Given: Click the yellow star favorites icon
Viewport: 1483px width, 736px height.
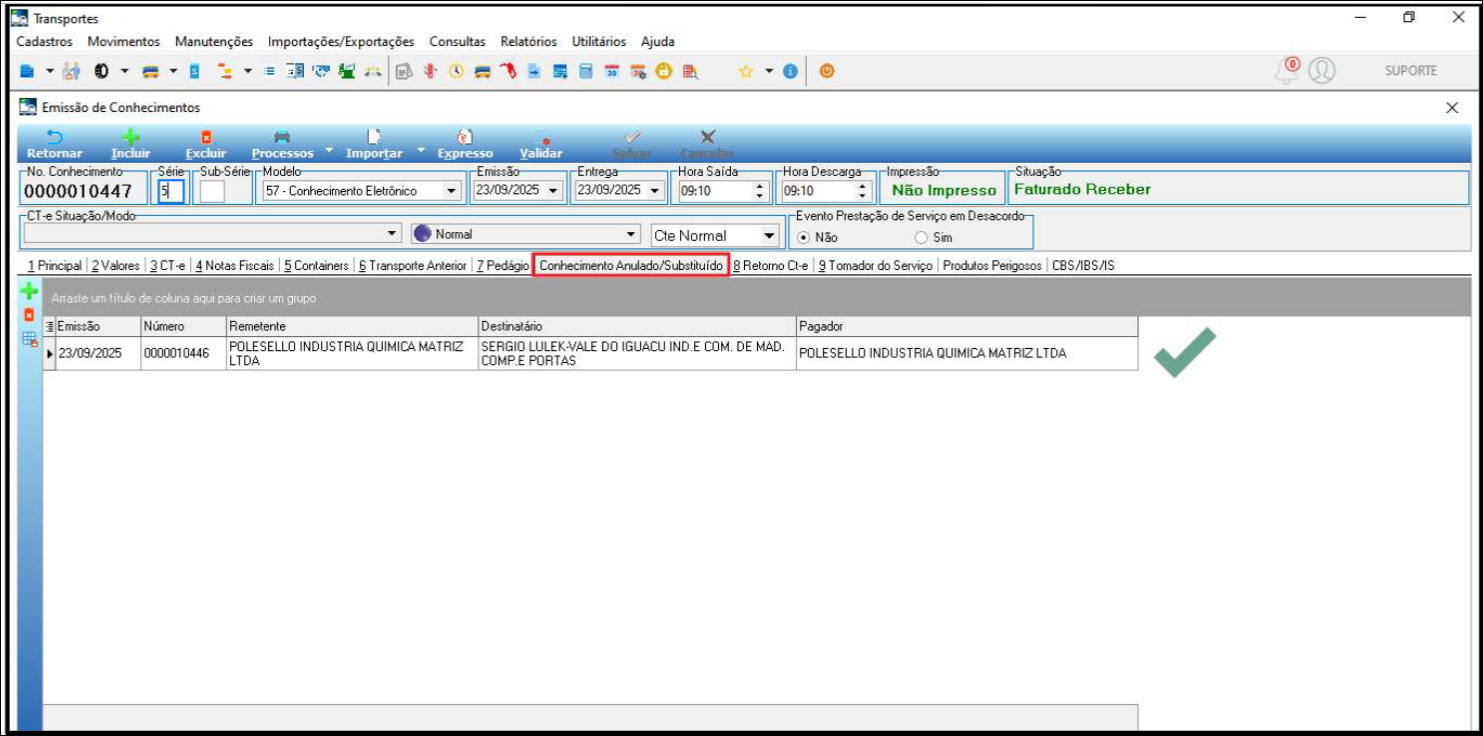Looking at the screenshot, I should [x=745, y=71].
